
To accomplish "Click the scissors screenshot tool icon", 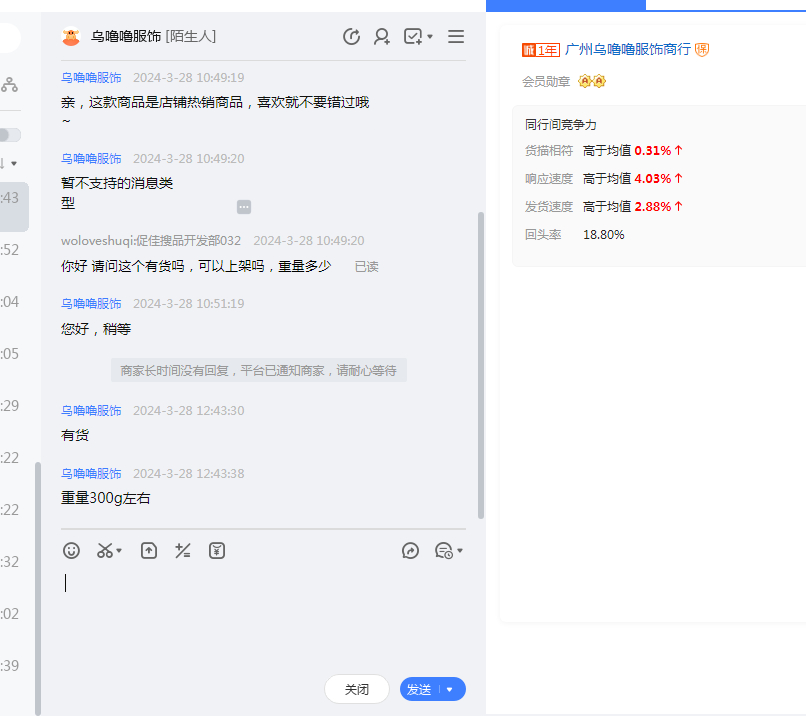I will pos(104,551).
